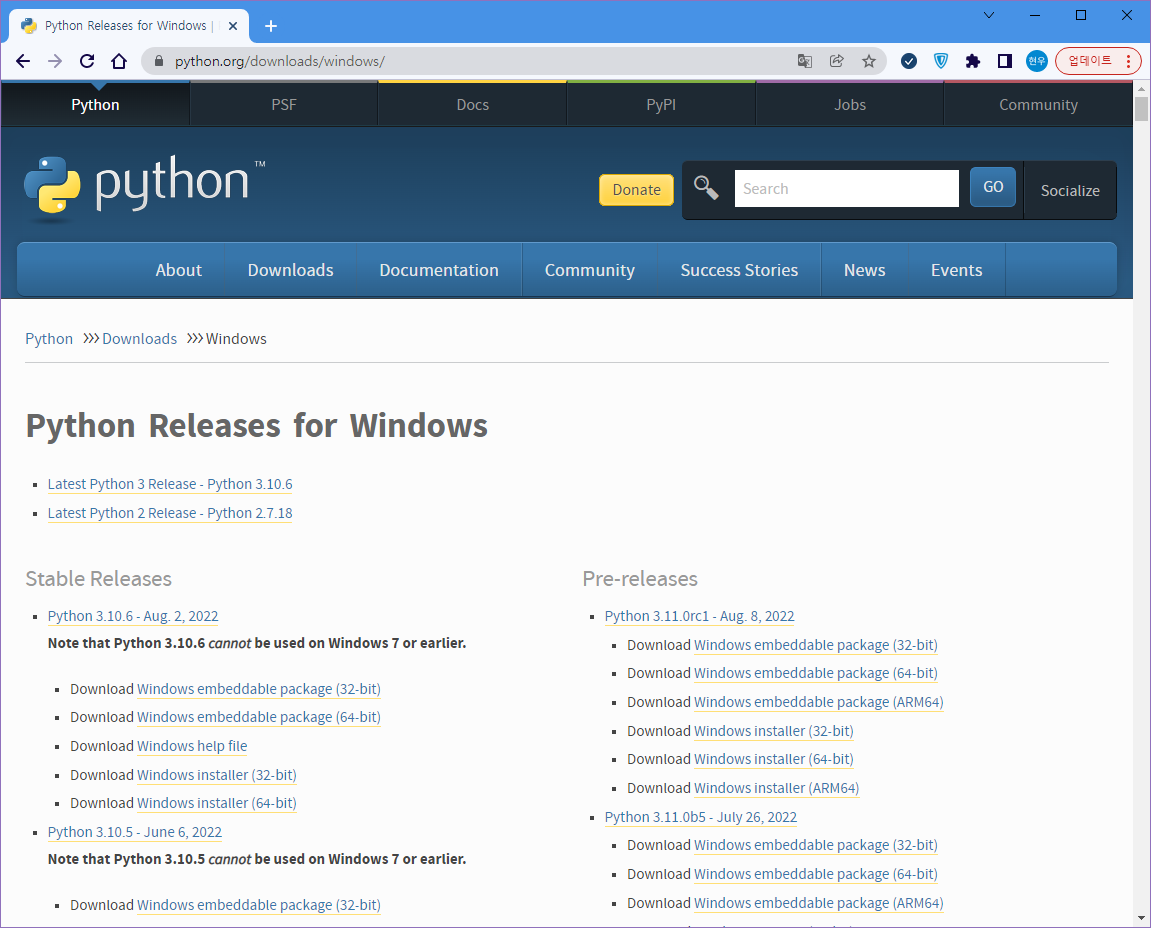Download 3.11.0rc1 Windows installer (ARM64)

pyautogui.click(x=777, y=788)
